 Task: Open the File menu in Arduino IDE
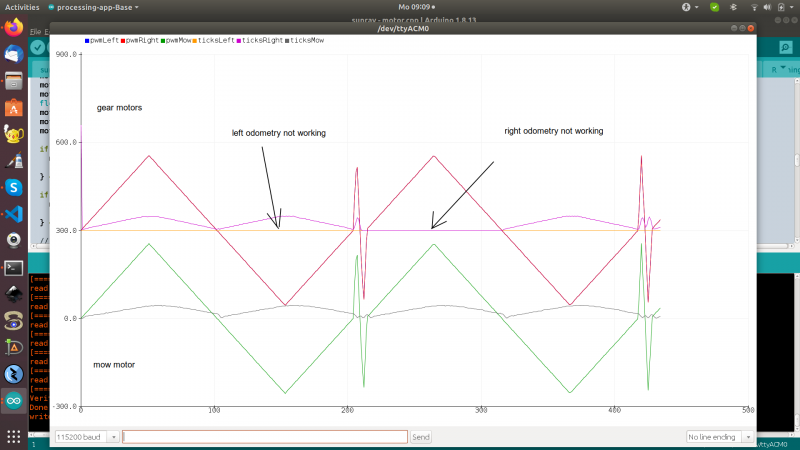(x=35, y=32)
